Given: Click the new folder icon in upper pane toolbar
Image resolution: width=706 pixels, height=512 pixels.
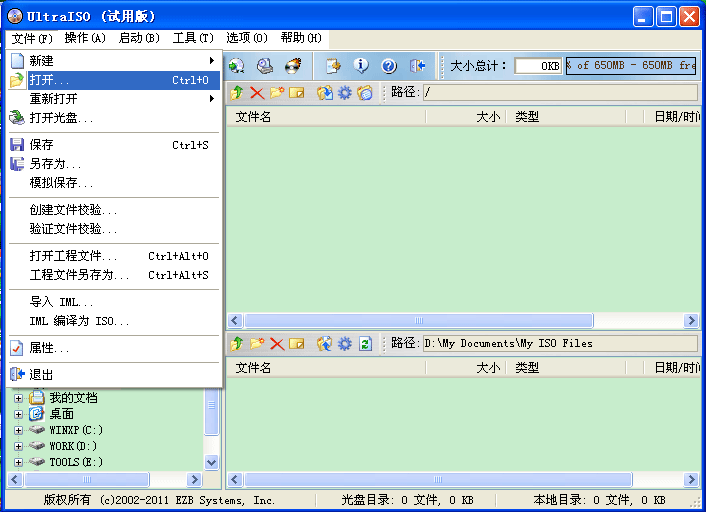Looking at the screenshot, I should coord(277,93).
